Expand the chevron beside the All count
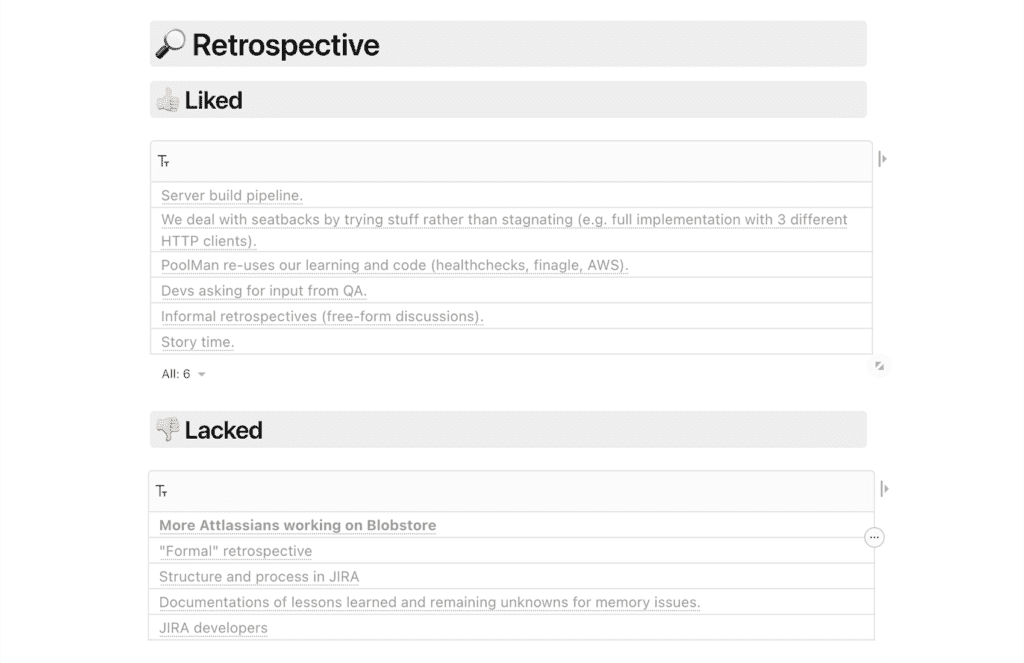The height and width of the screenshot is (663, 1024). click(x=200, y=373)
